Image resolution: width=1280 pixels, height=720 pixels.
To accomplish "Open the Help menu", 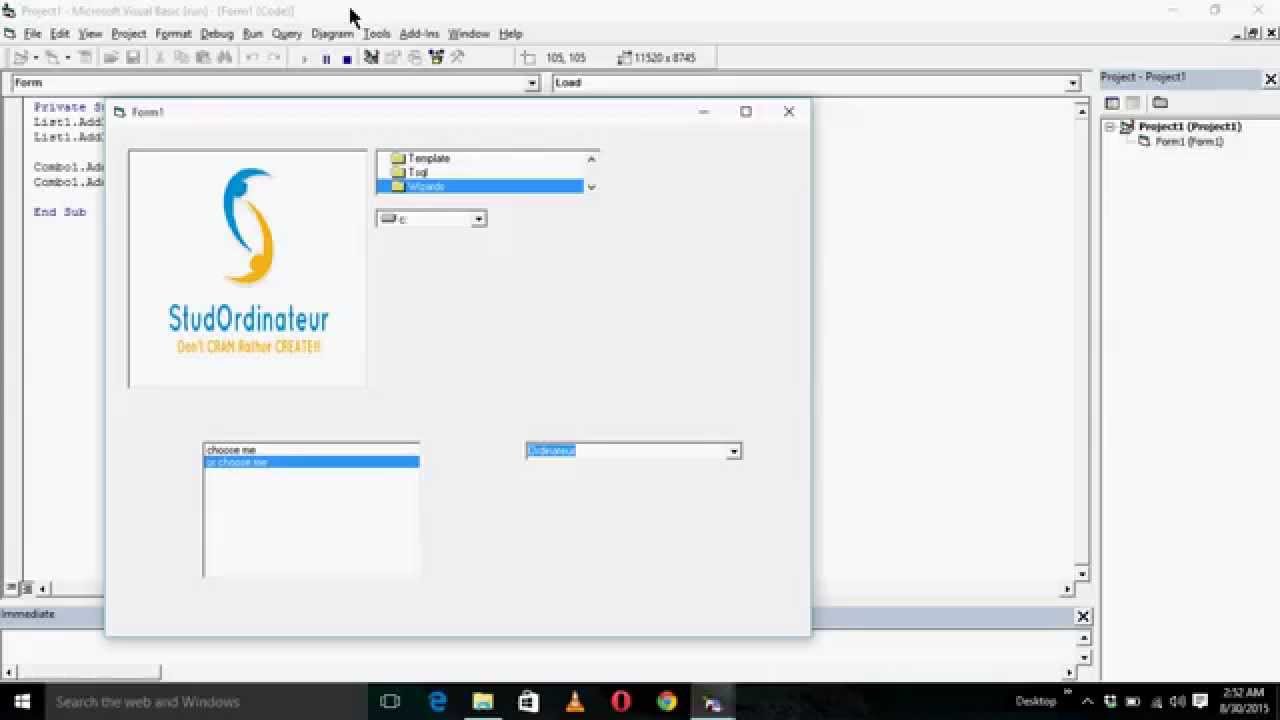I will [510, 34].
